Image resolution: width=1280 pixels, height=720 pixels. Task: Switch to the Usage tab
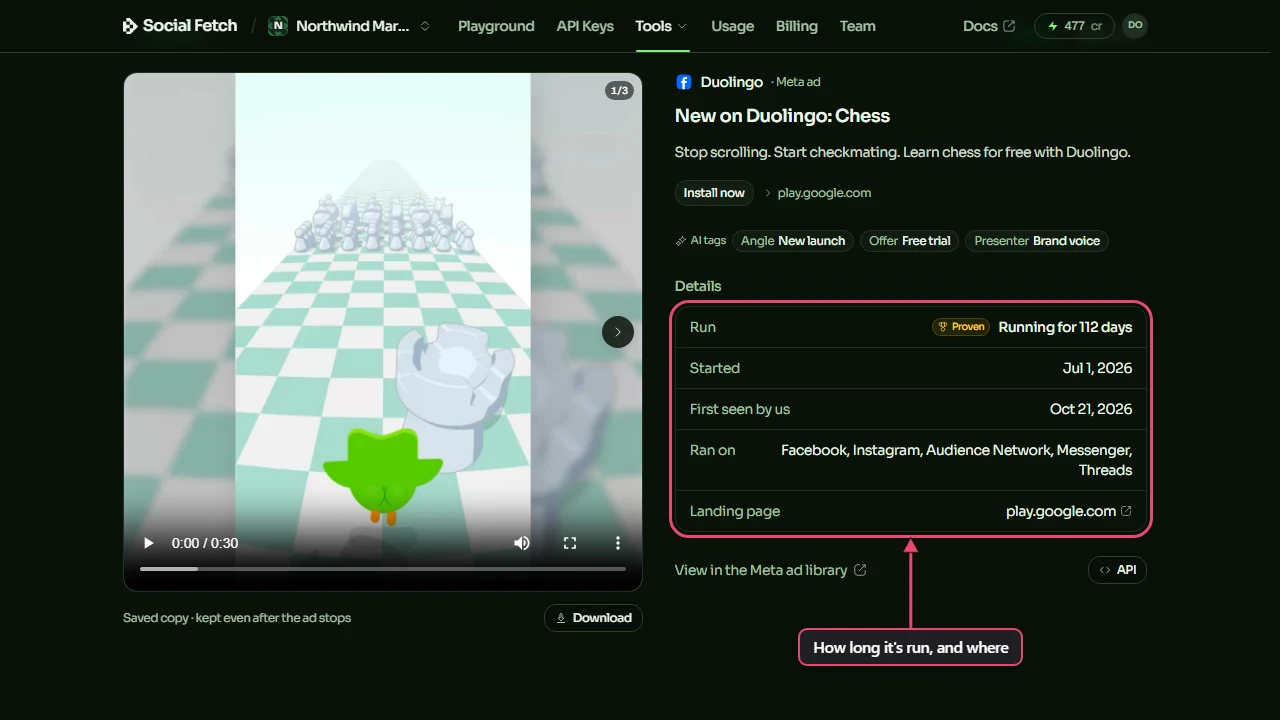[x=733, y=26]
